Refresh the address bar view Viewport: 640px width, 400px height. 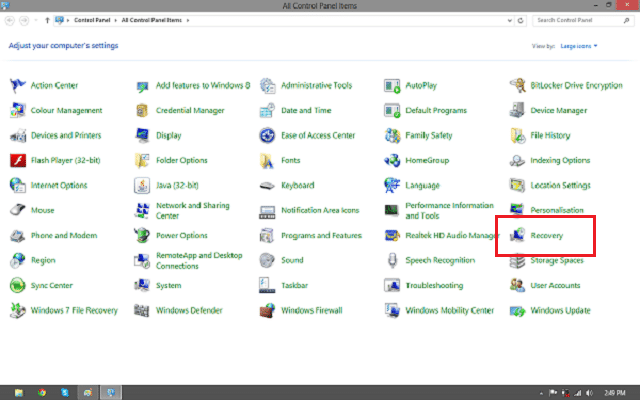coord(520,20)
